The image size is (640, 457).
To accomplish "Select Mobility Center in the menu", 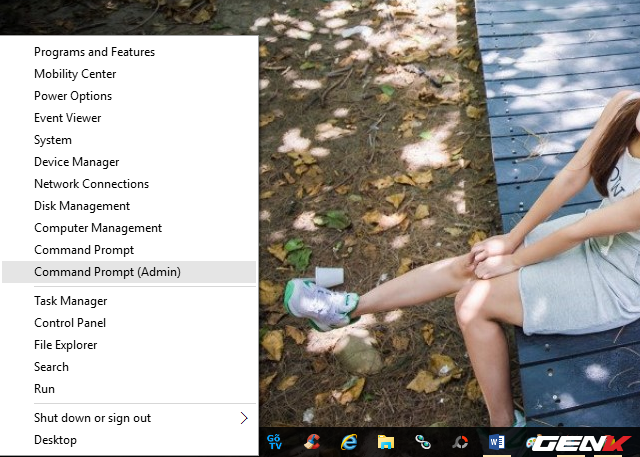I will coord(129,74).
